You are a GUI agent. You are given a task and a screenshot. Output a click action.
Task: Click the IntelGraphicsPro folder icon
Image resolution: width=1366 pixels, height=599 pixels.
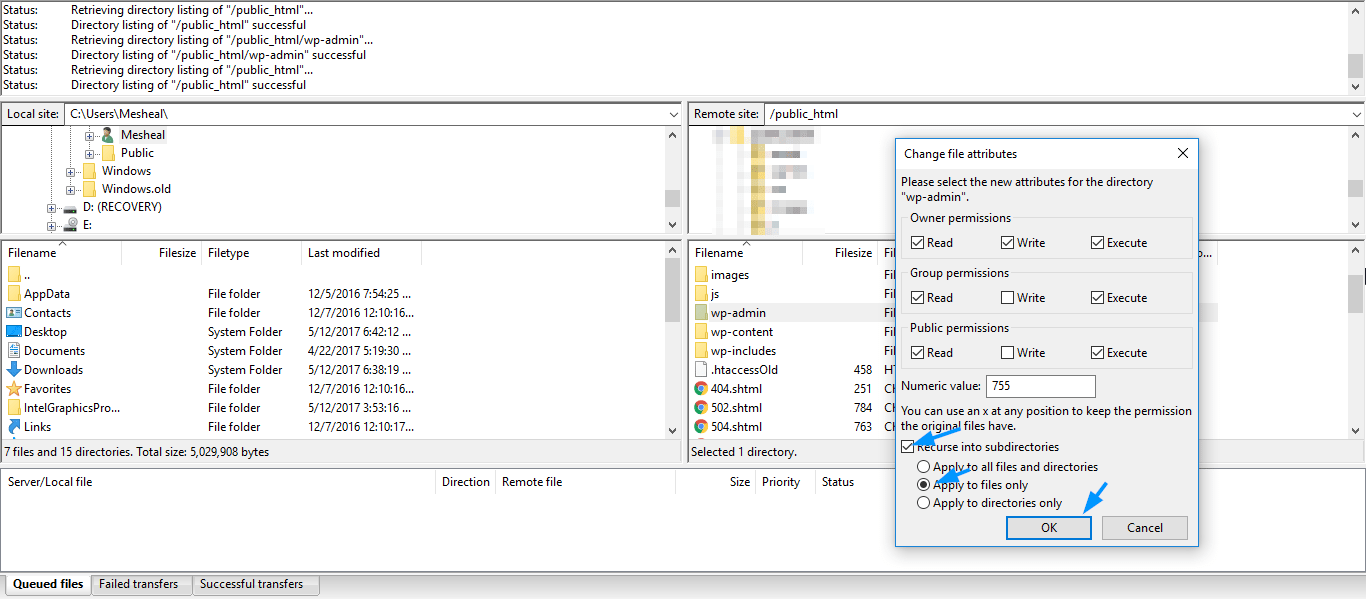(x=14, y=408)
